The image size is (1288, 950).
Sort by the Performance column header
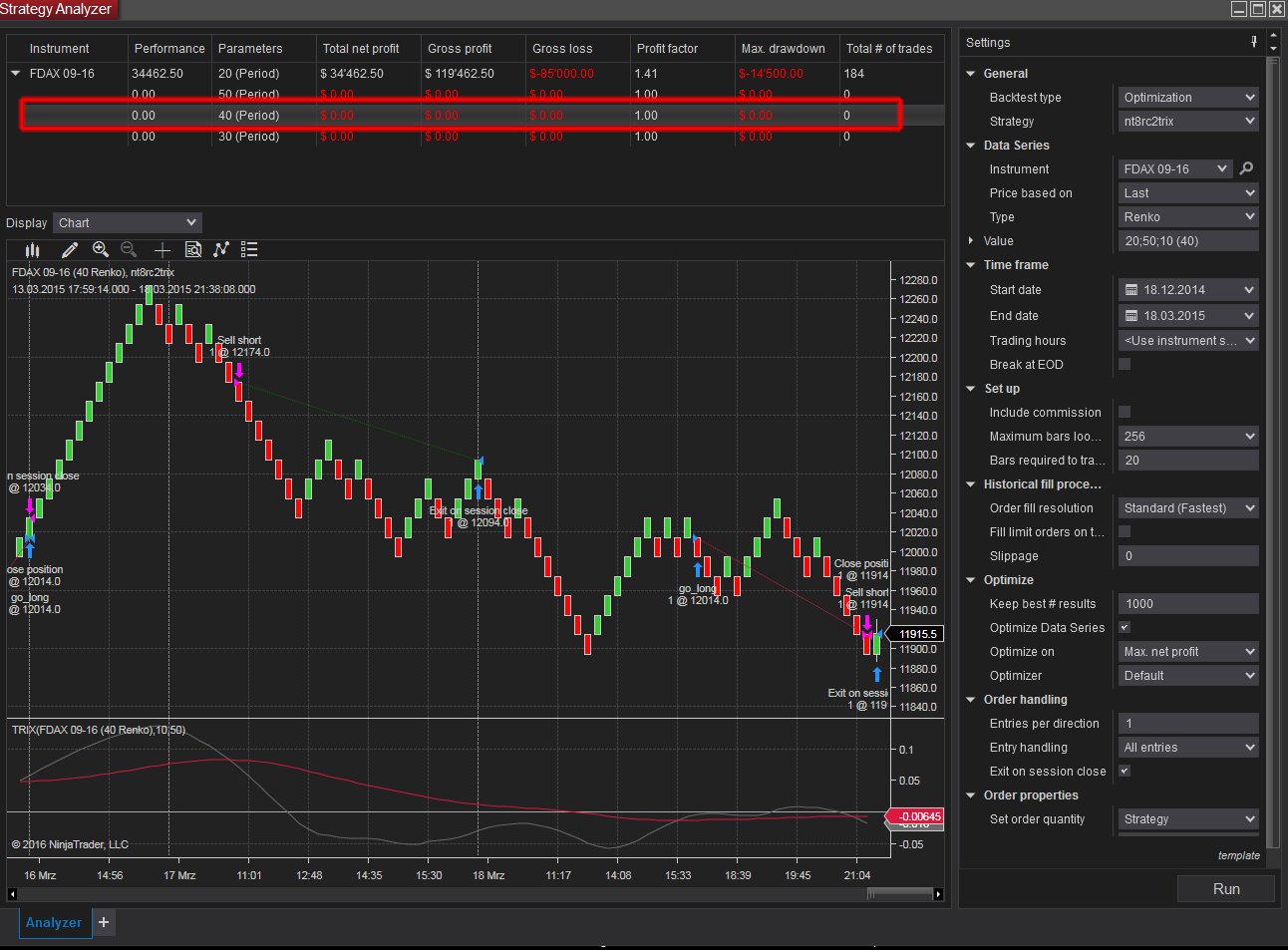[x=169, y=48]
